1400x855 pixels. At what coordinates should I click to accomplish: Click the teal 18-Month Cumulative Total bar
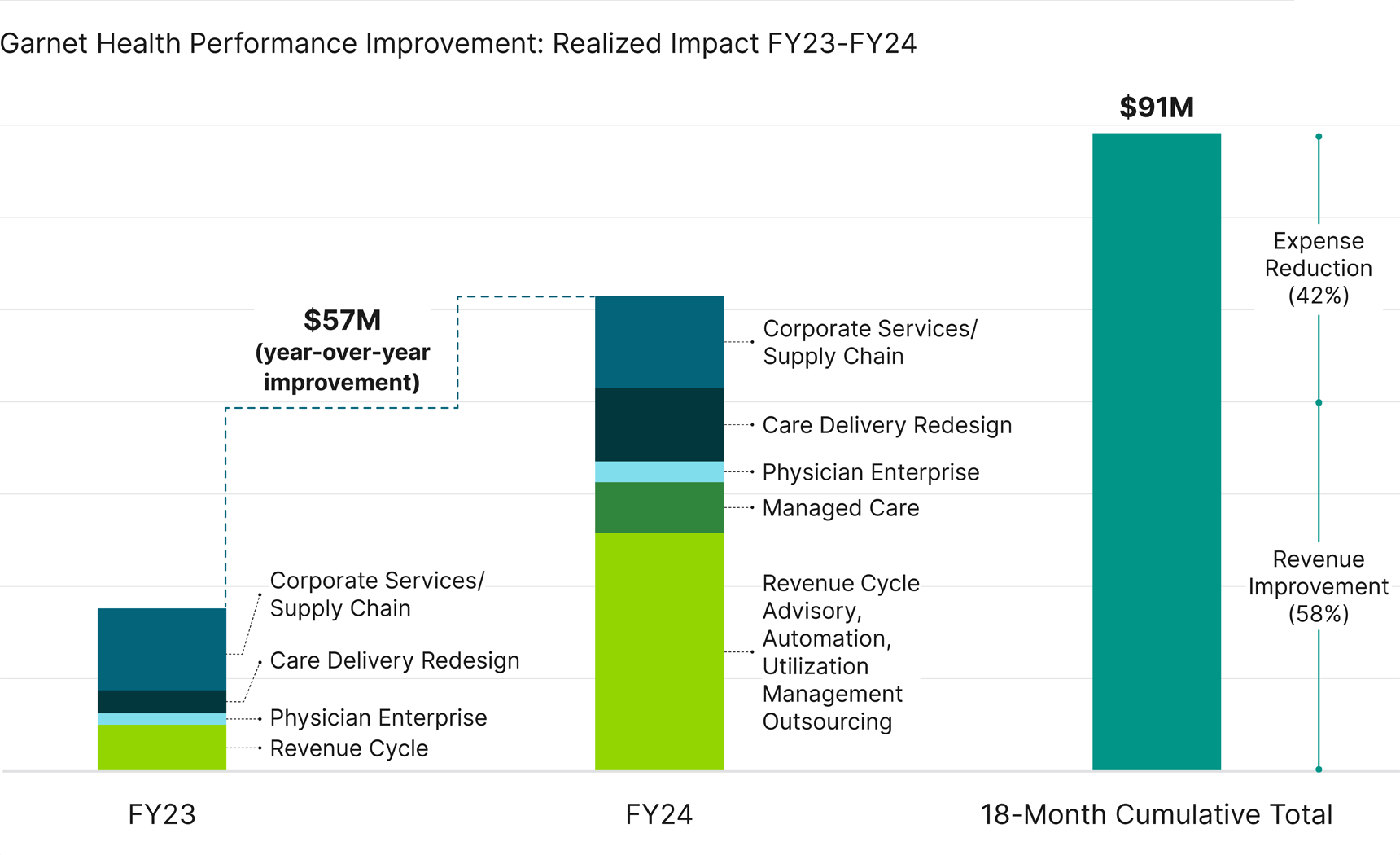[1157, 451]
